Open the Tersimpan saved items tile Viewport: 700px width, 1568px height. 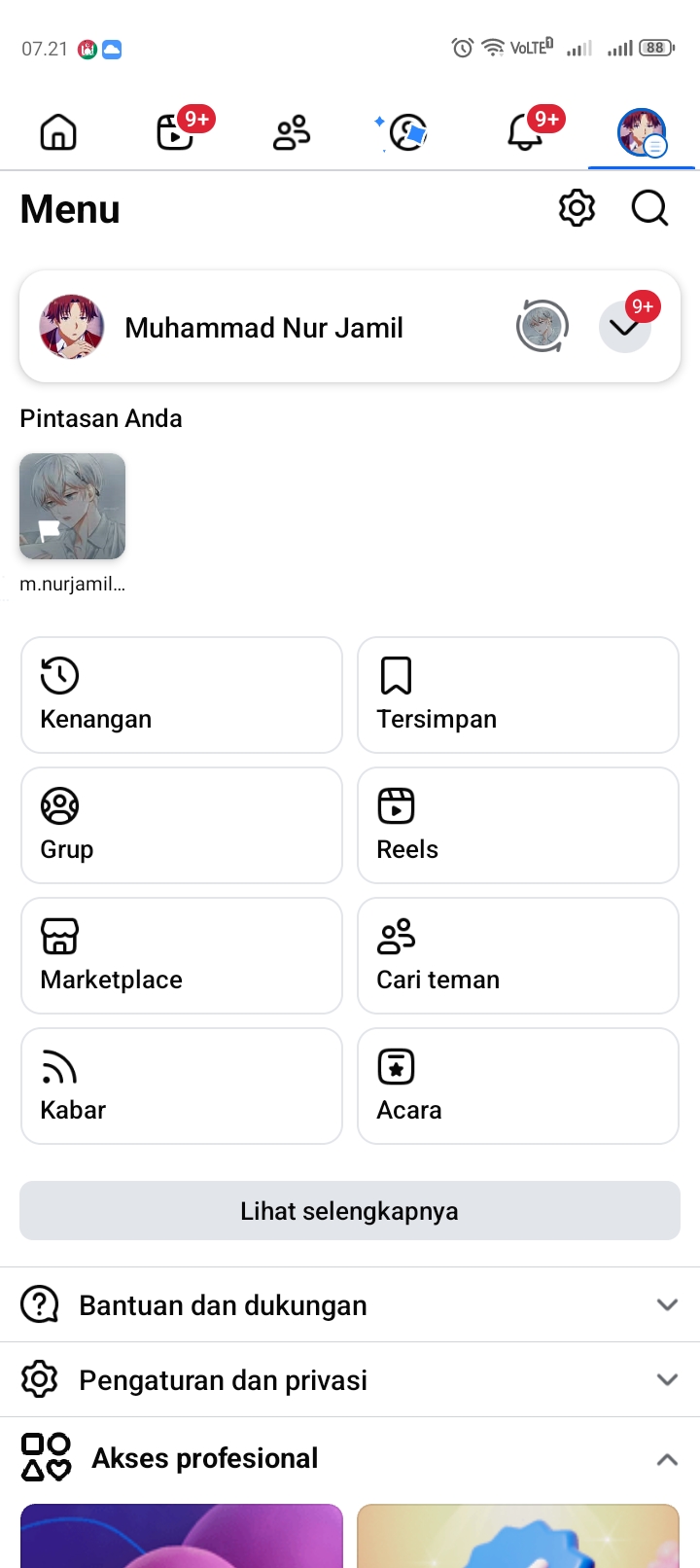[518, 695]
